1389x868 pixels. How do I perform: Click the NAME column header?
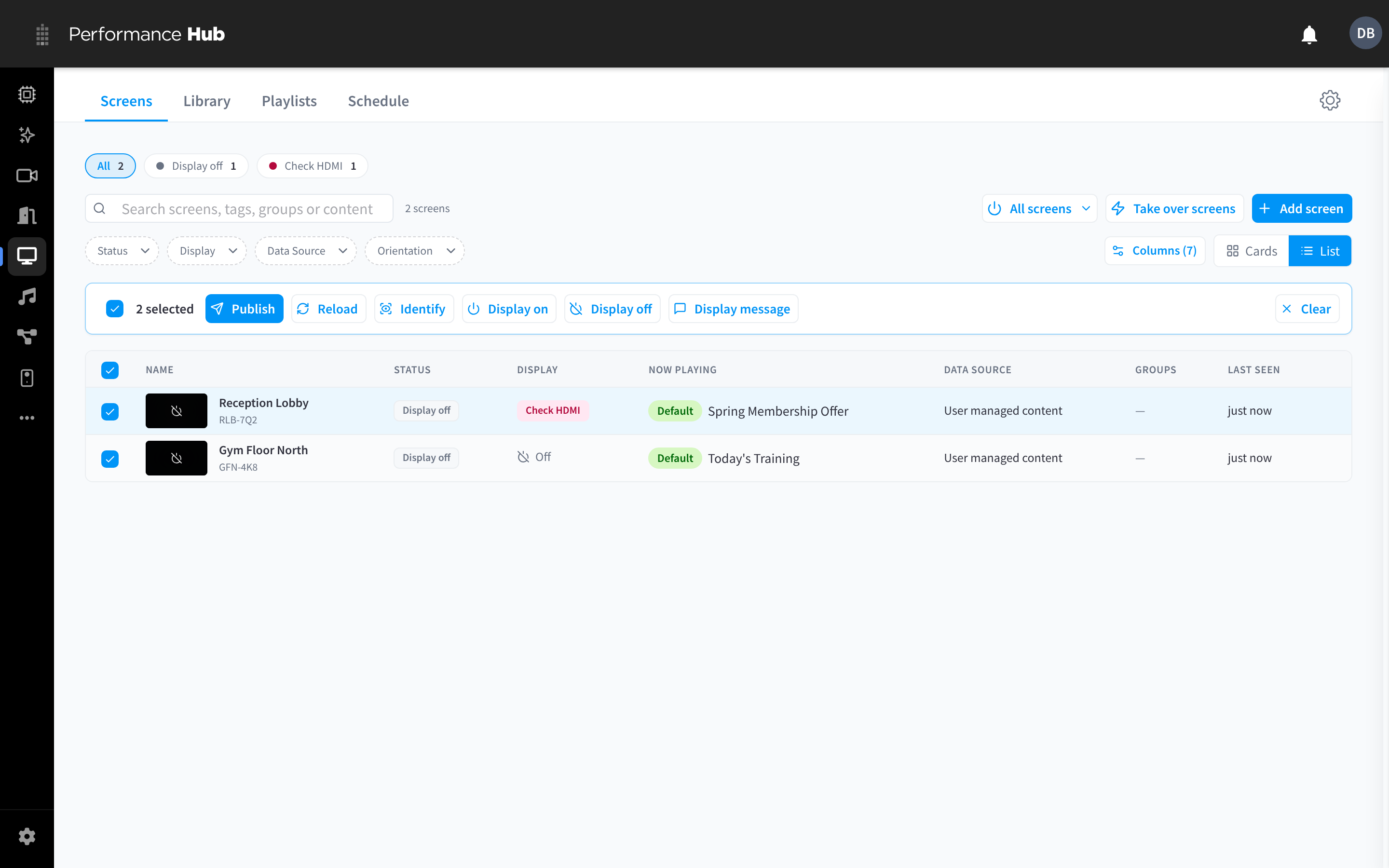pos(160,370)
